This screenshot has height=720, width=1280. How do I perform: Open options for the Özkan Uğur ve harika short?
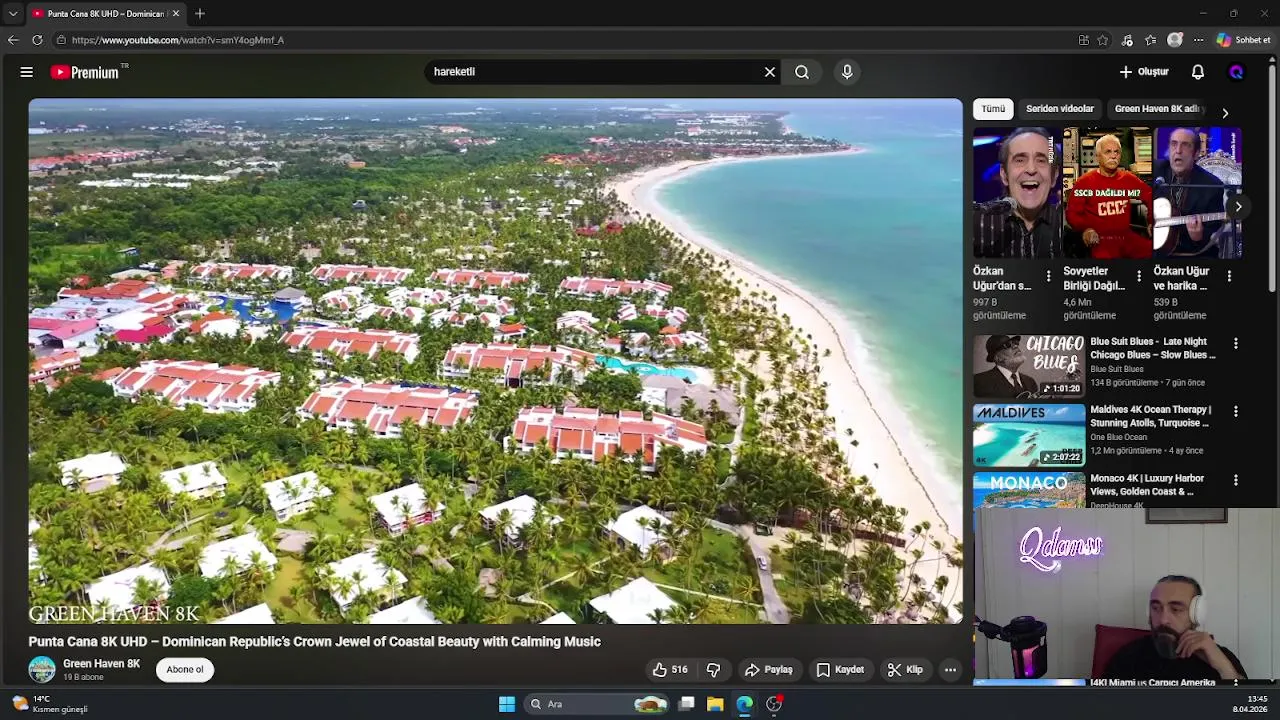[x=1229, y=276]
